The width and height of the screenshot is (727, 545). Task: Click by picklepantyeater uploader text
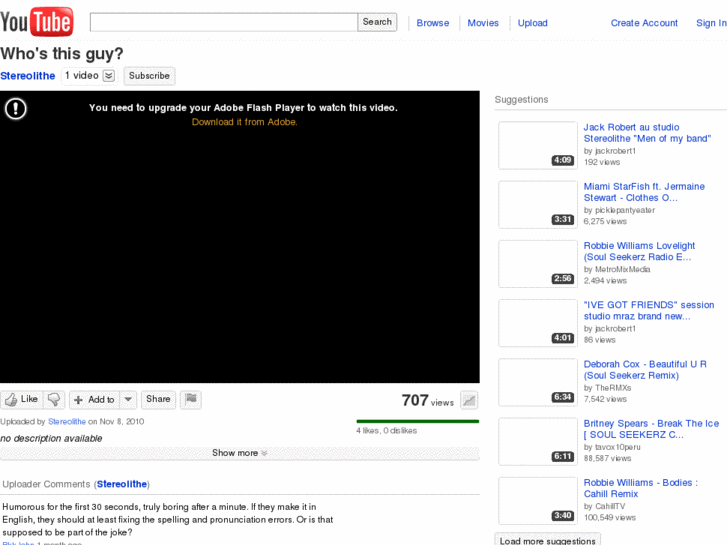[619, 210]
